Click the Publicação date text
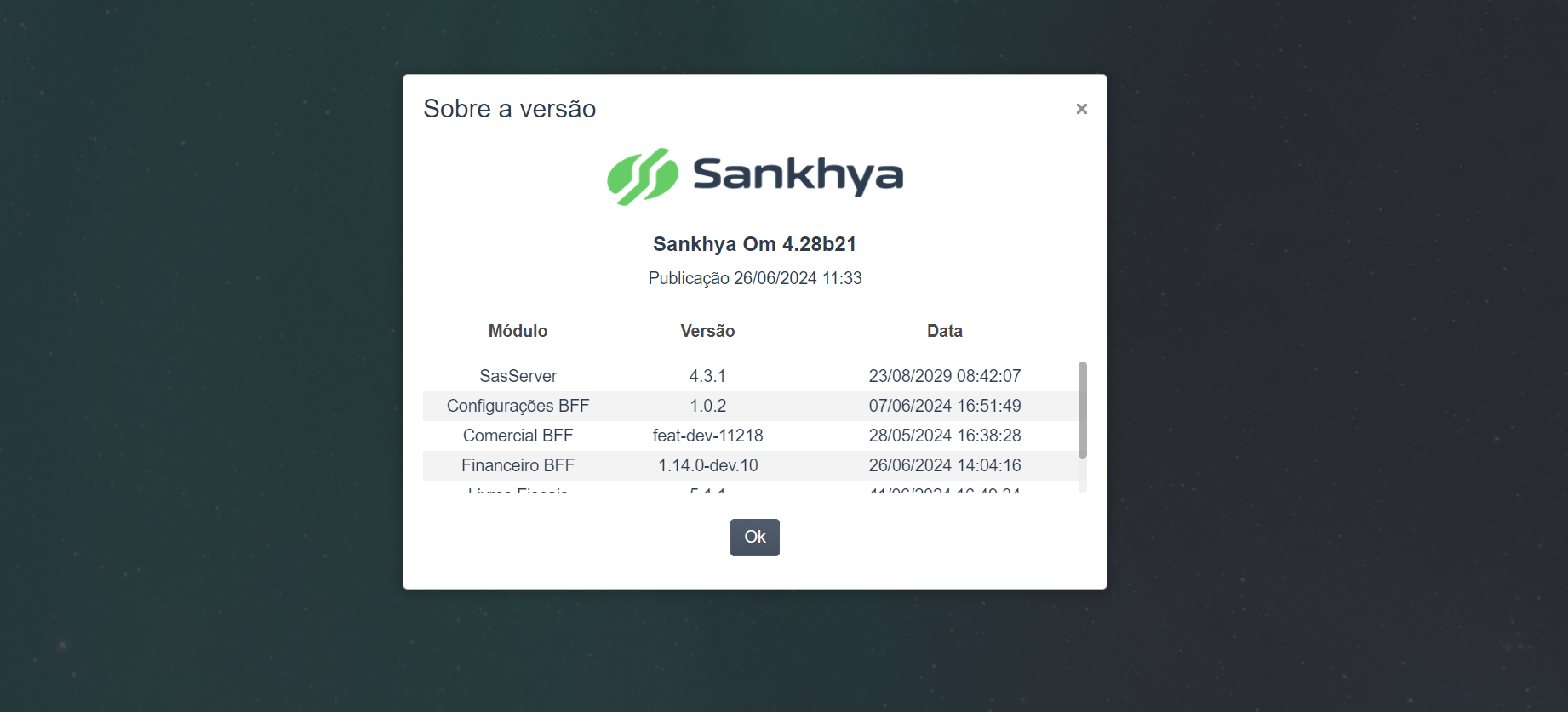This screenshot has height=712, width=1568. 755,278
